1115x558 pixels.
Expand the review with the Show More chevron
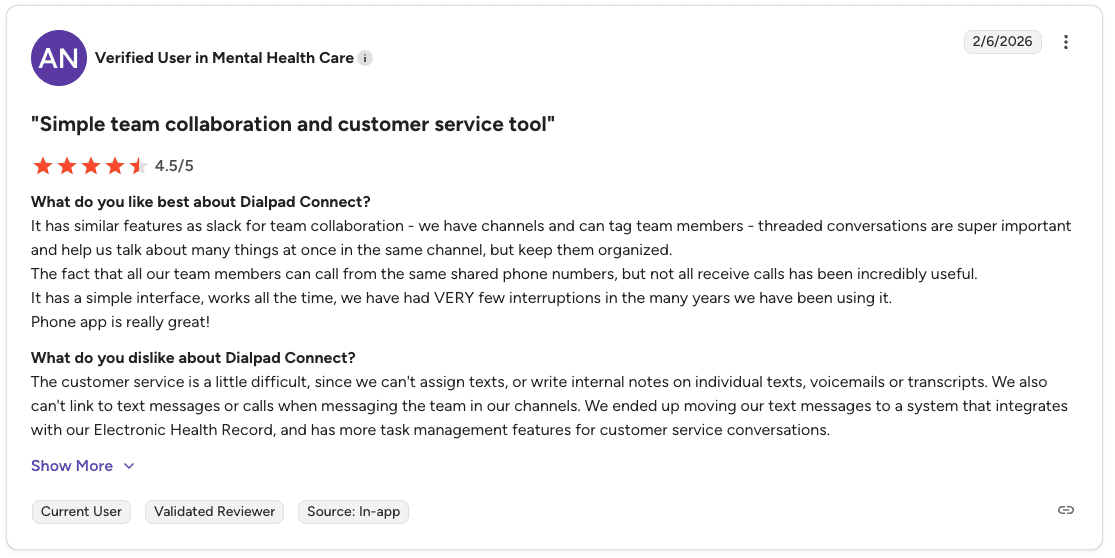click(x=129, y=466)
